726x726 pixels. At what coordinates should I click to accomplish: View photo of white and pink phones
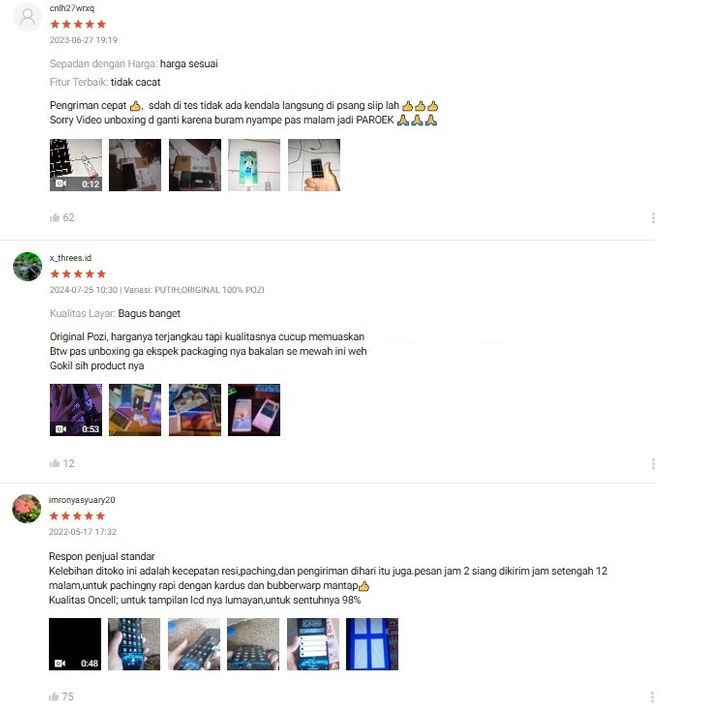[x=254, y=410]
